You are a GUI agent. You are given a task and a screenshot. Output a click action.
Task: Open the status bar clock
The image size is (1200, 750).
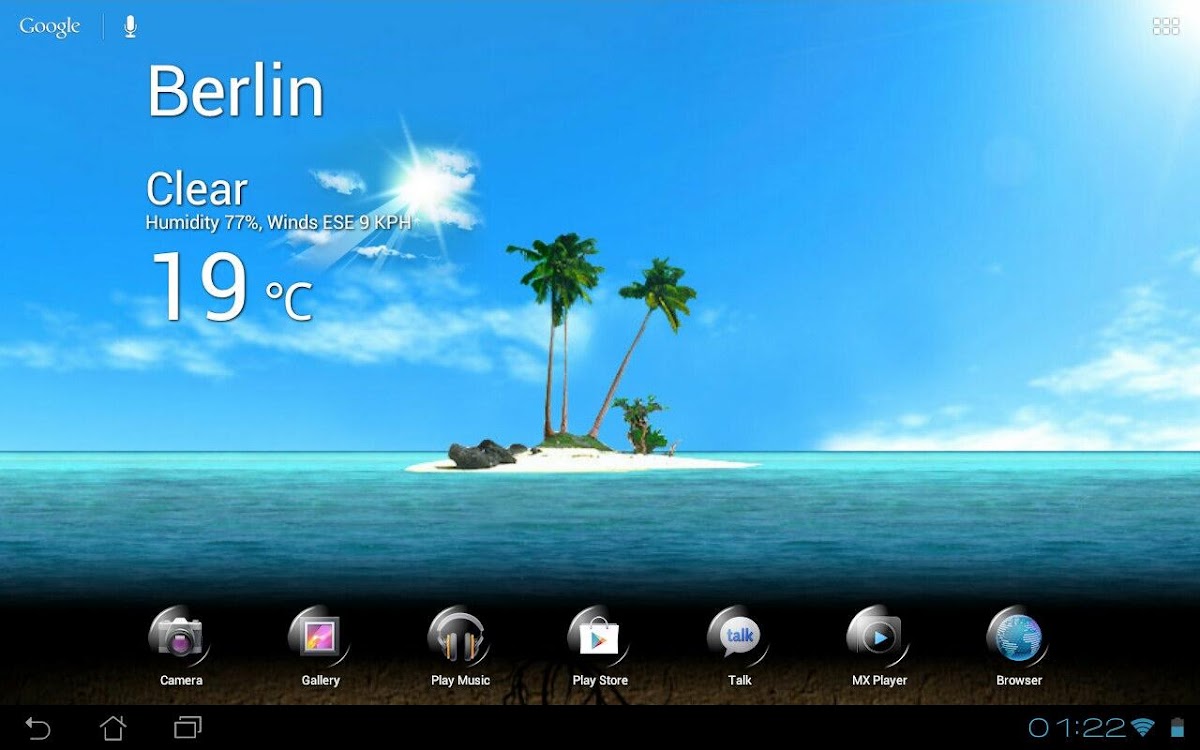pos(1078,727)
